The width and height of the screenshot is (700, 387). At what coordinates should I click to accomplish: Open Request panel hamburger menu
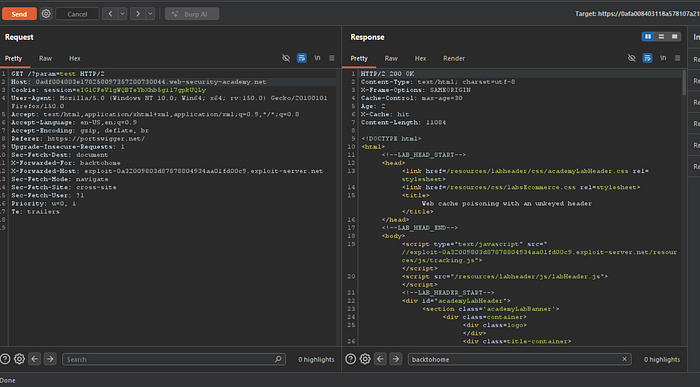332,58
